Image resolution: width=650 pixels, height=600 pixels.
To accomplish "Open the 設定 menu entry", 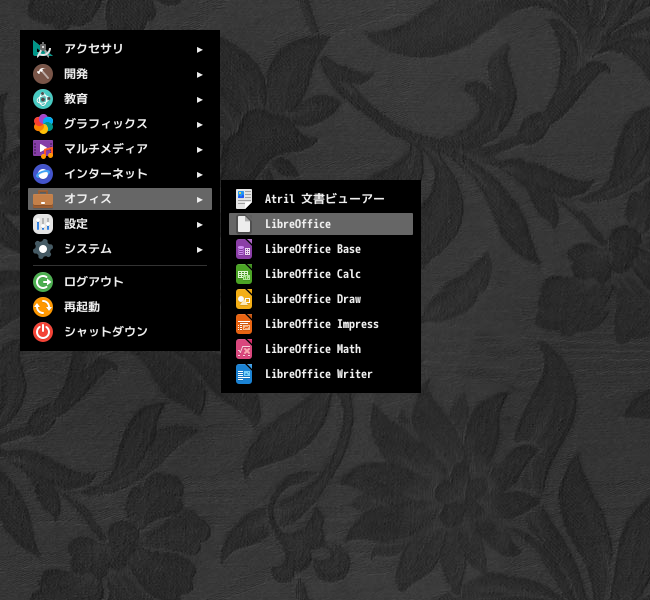I will point(120,224).
